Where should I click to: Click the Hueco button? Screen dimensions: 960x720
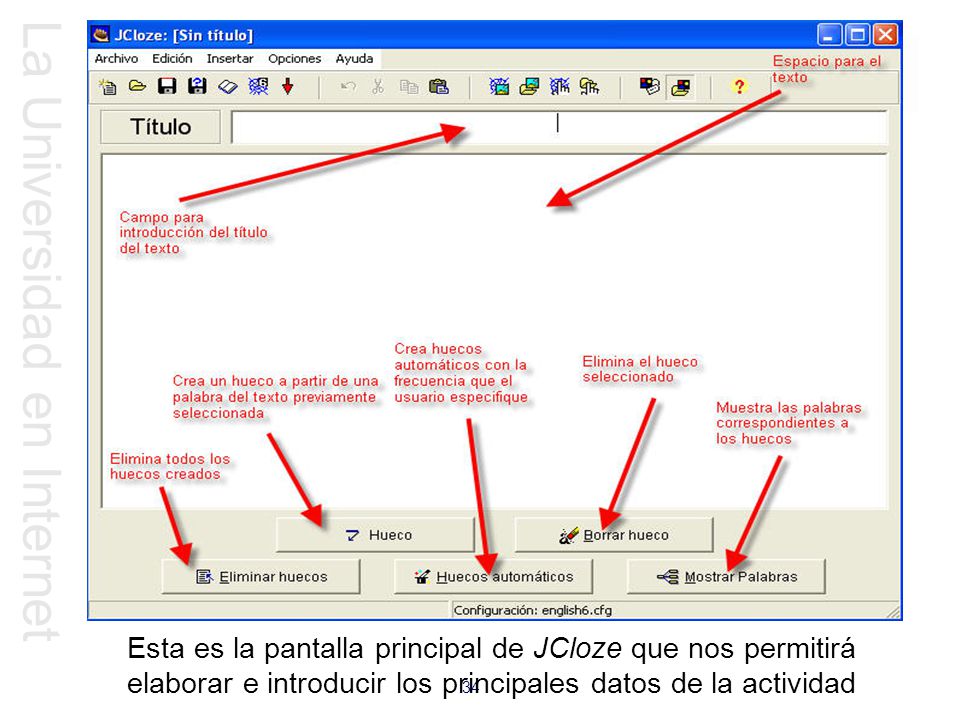pyautogui.click(x=375, y=535)
